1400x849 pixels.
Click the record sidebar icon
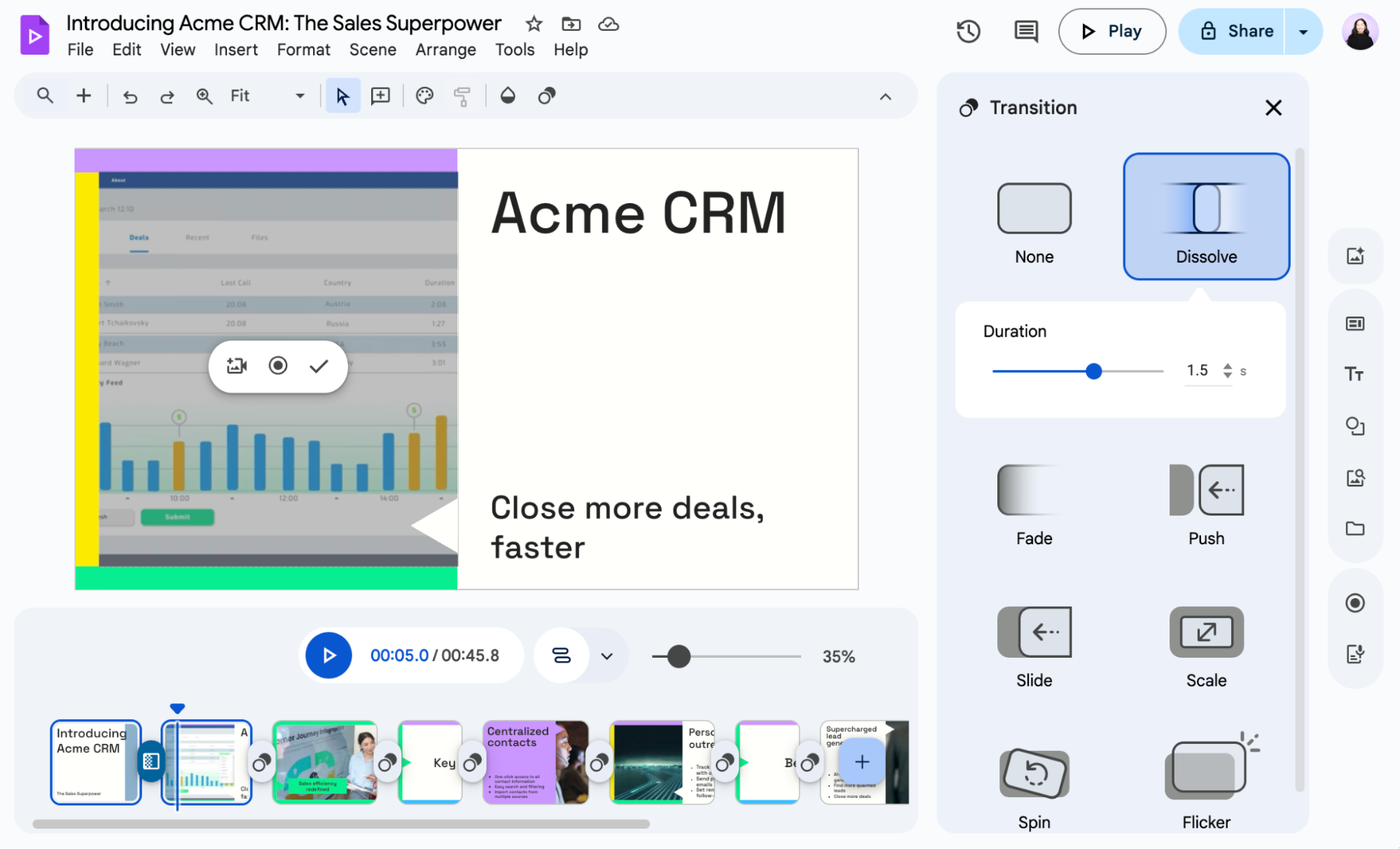(x=1354, y=603)
